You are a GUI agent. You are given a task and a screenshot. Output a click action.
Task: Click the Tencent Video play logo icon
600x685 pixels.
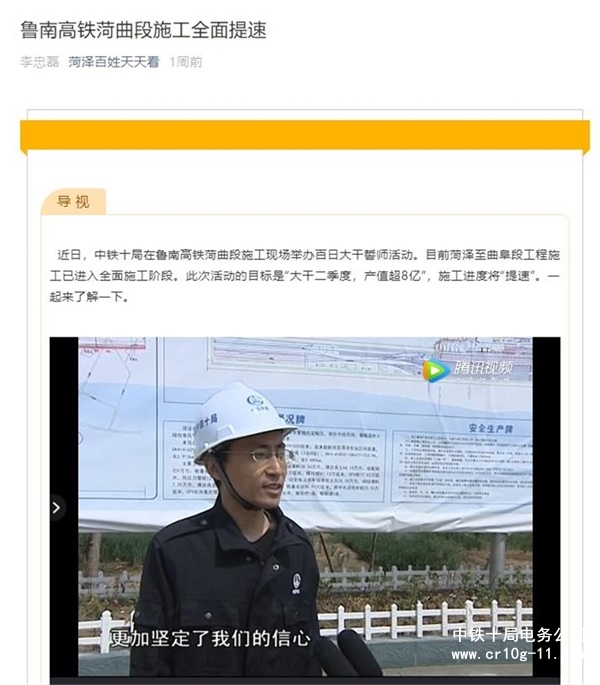pyautogui.click(x=435, y=370)
